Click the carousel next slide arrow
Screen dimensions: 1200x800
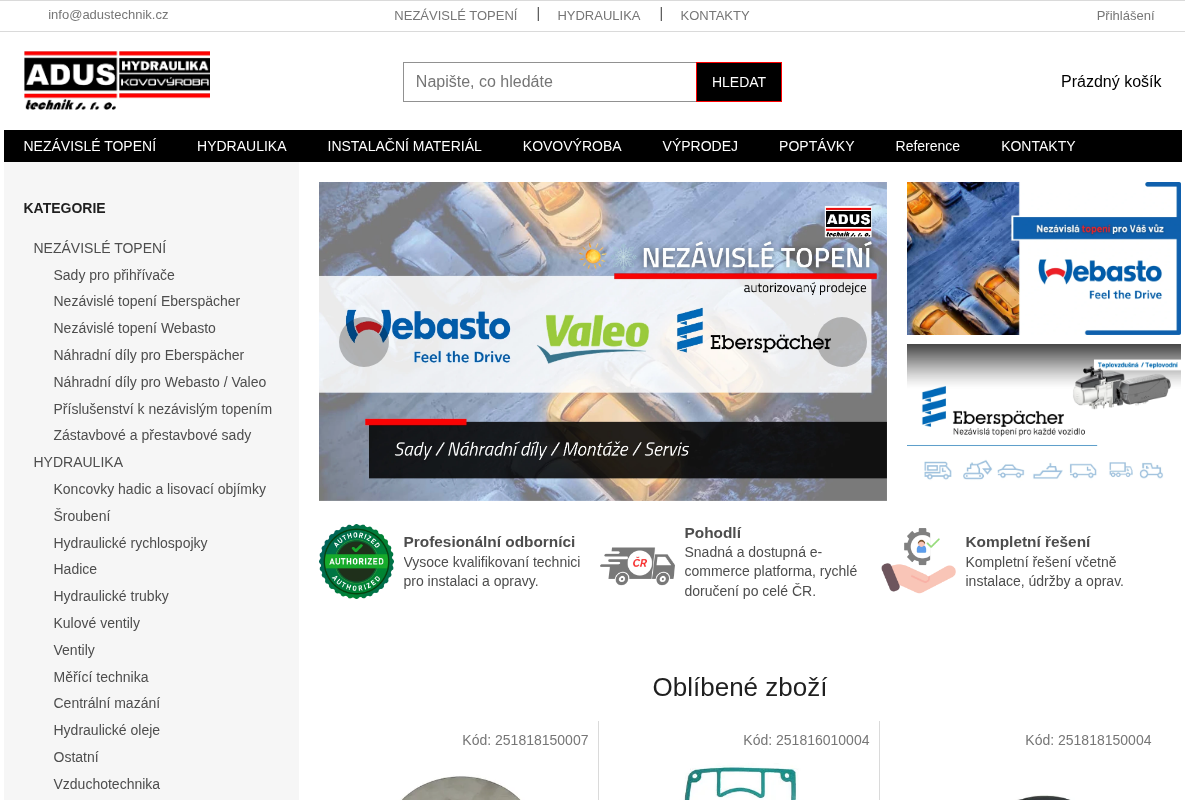[x=842, y=342]
